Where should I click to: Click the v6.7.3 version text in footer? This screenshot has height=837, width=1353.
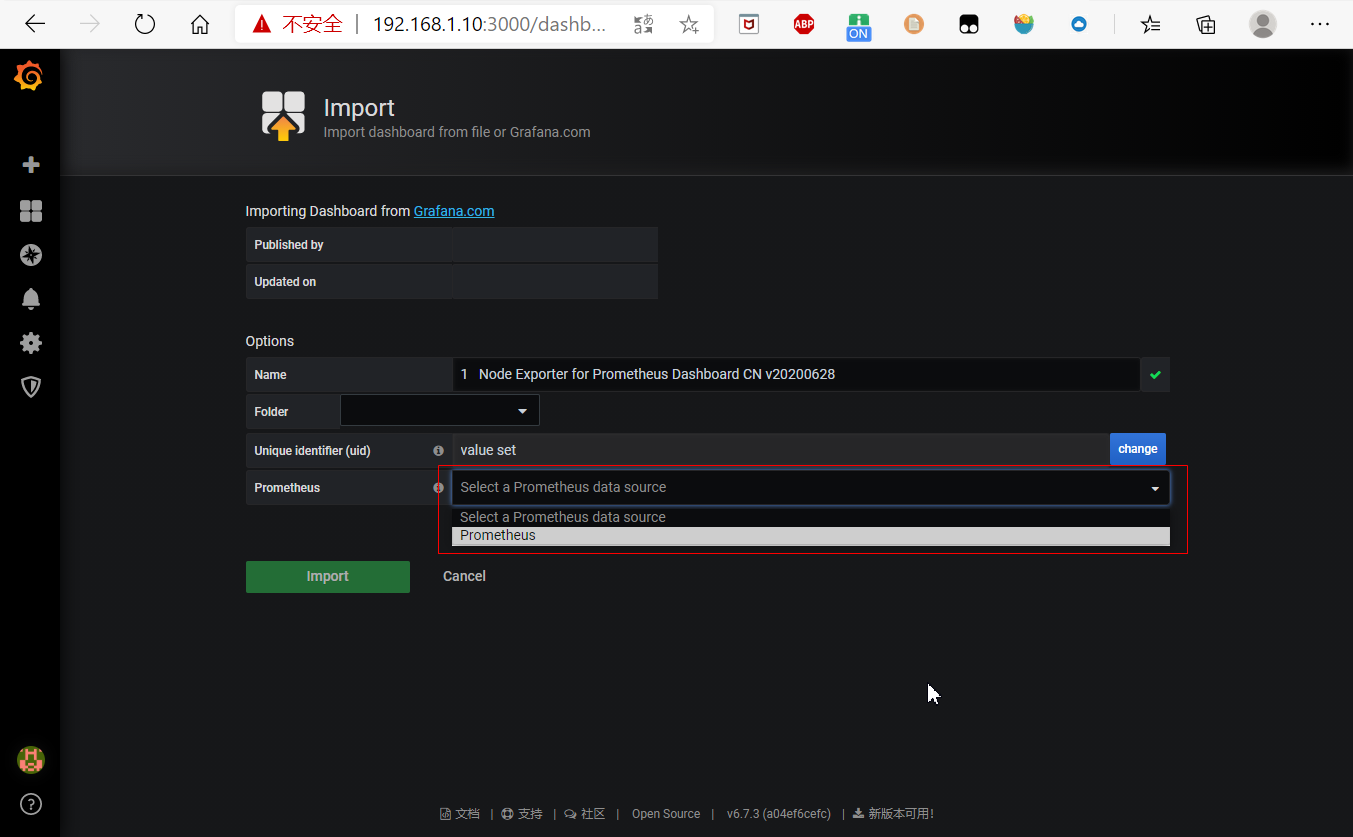point(779,814)
